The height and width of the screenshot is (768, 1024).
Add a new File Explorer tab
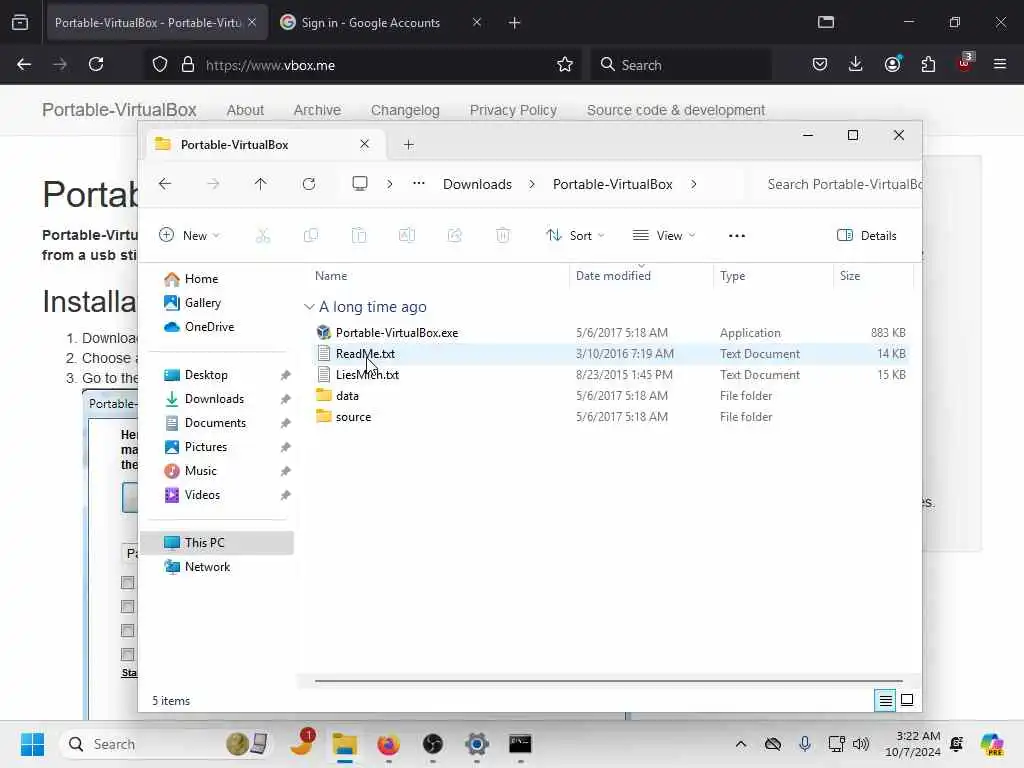pos(409,144)
